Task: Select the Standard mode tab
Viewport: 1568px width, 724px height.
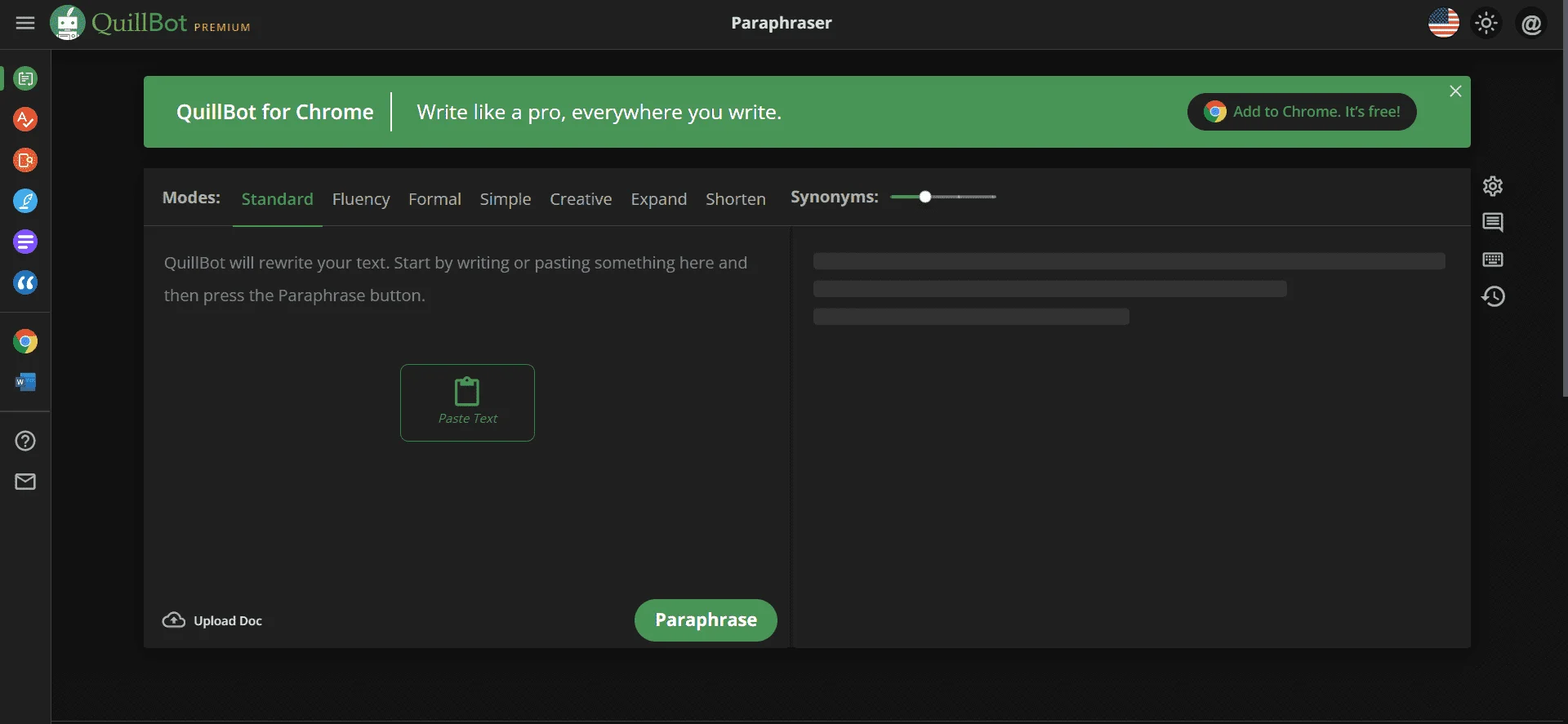Action: coord(278,198)
